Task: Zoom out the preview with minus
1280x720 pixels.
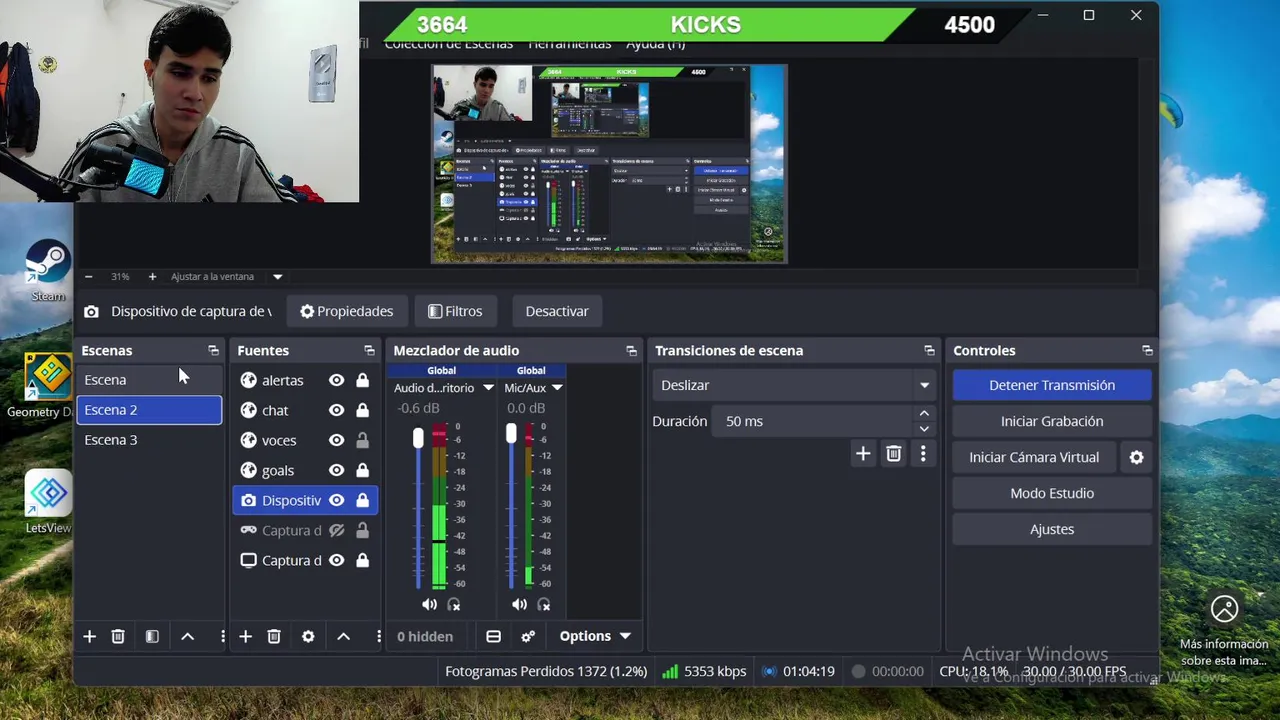Action: [x=88, y=276]
